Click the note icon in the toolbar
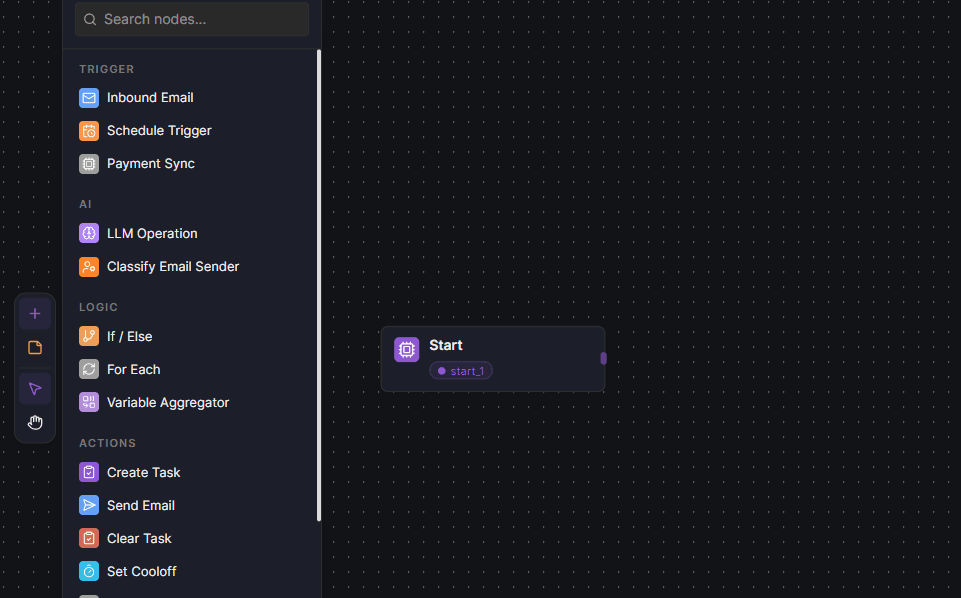The height and width of the screenshot is (598, 961). tap(35, 348)
